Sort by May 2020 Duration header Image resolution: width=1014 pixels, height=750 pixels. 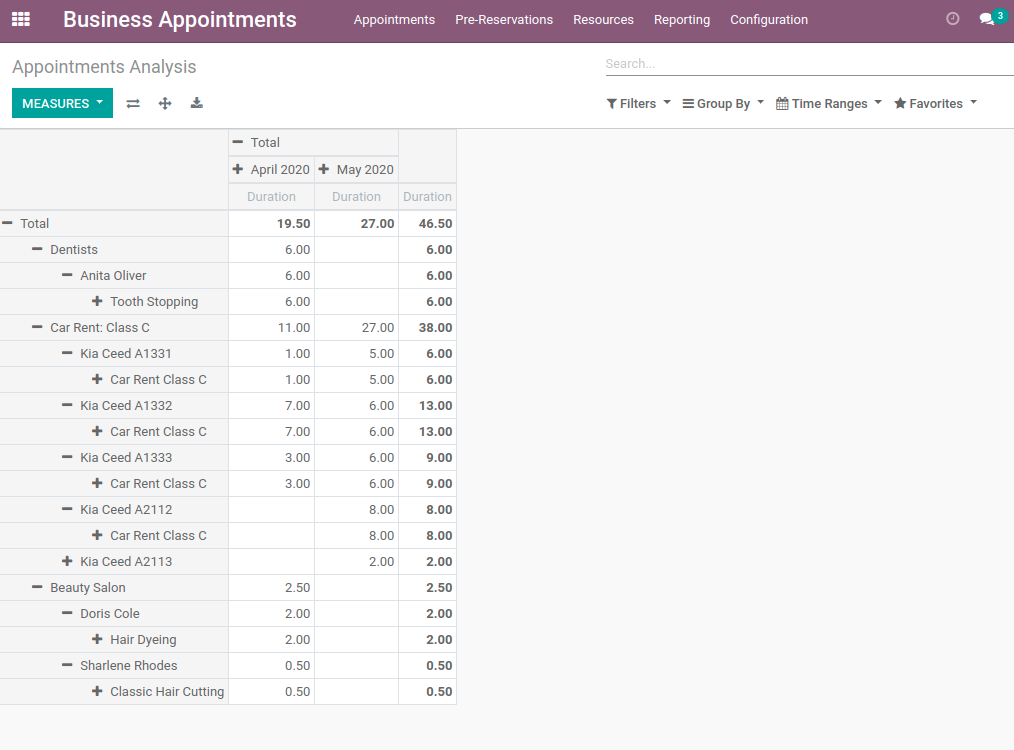pyautogui.click(x=356, y=197)
